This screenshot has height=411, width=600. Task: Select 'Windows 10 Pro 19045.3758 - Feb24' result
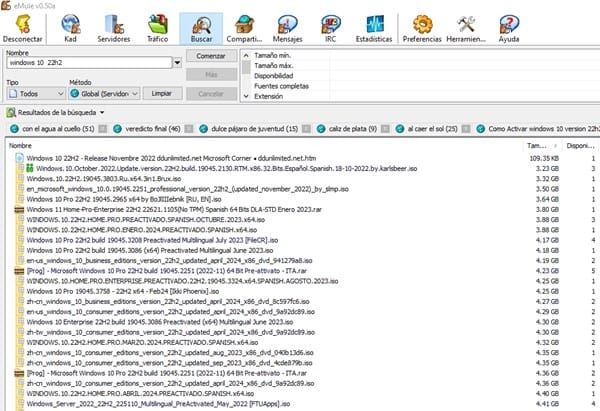123,291
